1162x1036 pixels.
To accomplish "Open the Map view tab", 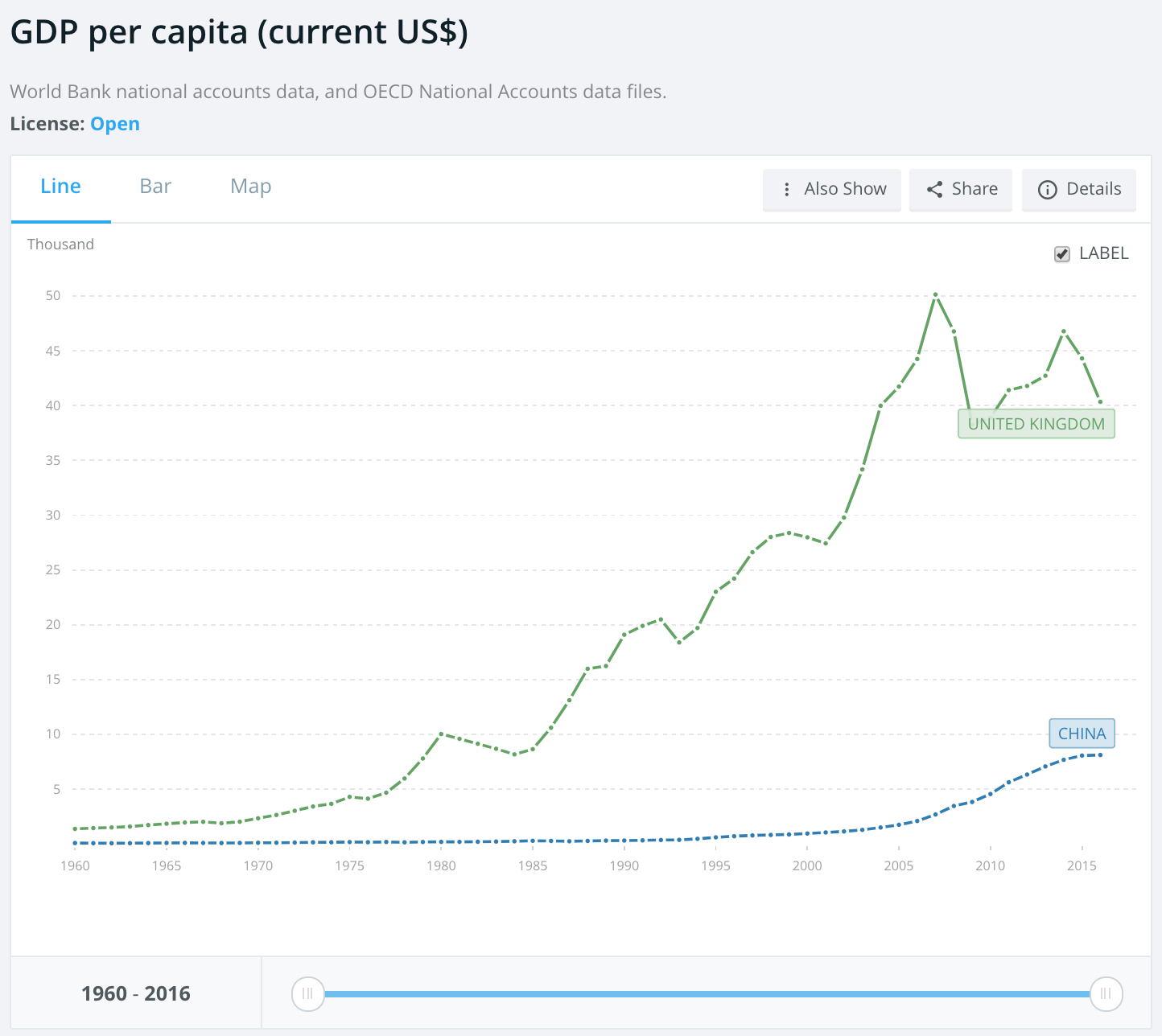I will [250, 187].
